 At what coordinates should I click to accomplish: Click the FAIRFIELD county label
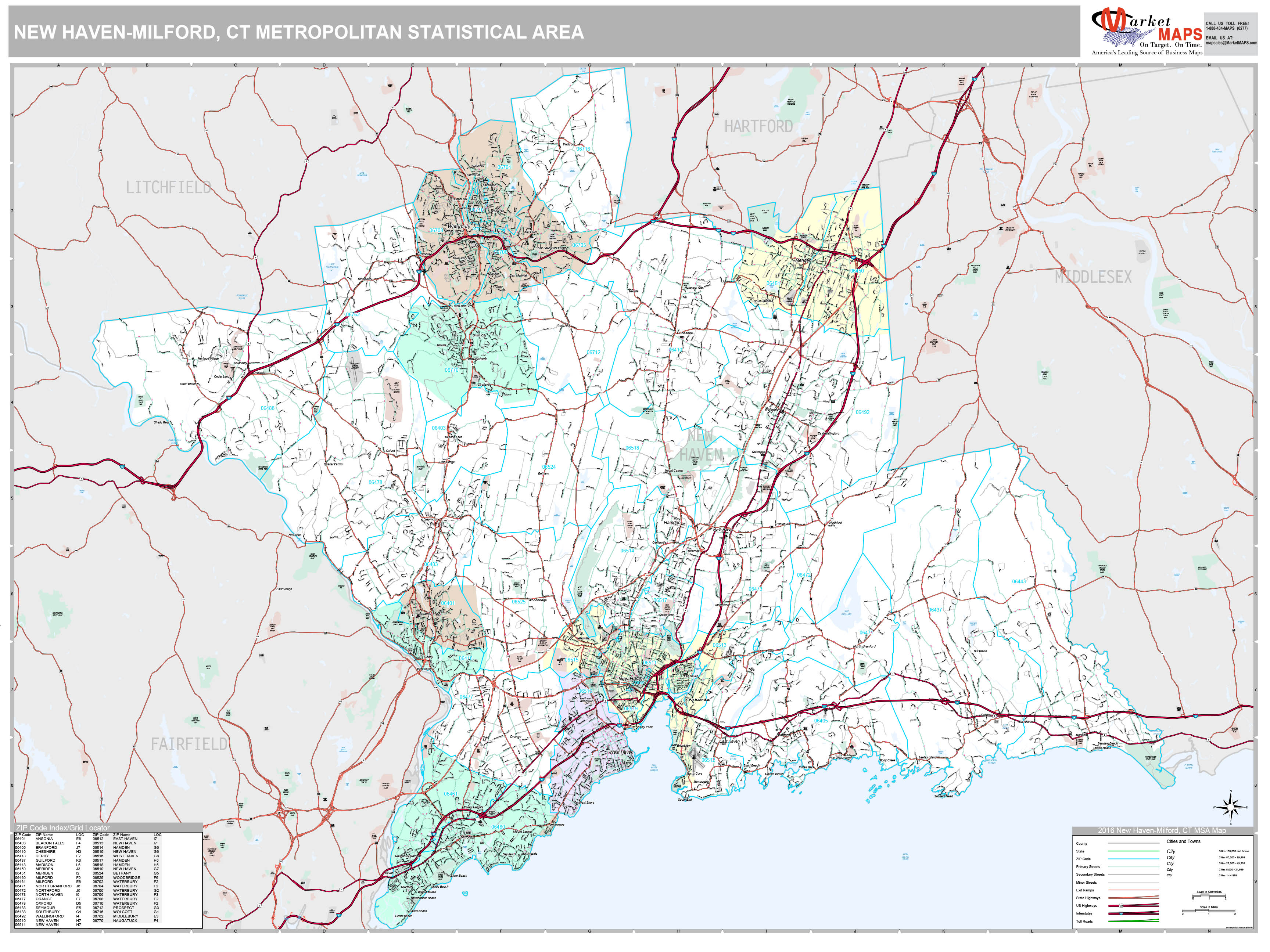coord(189,744)
